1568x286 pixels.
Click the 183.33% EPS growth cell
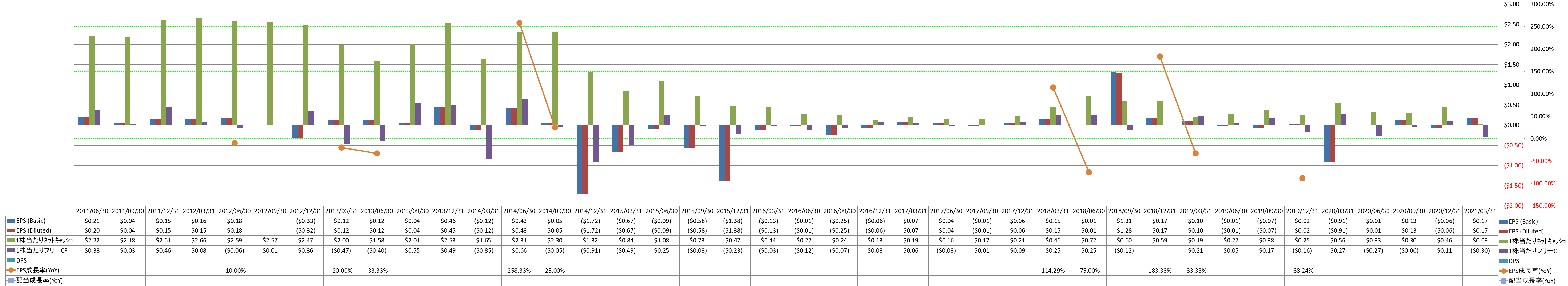click(x=1159, y=270)
